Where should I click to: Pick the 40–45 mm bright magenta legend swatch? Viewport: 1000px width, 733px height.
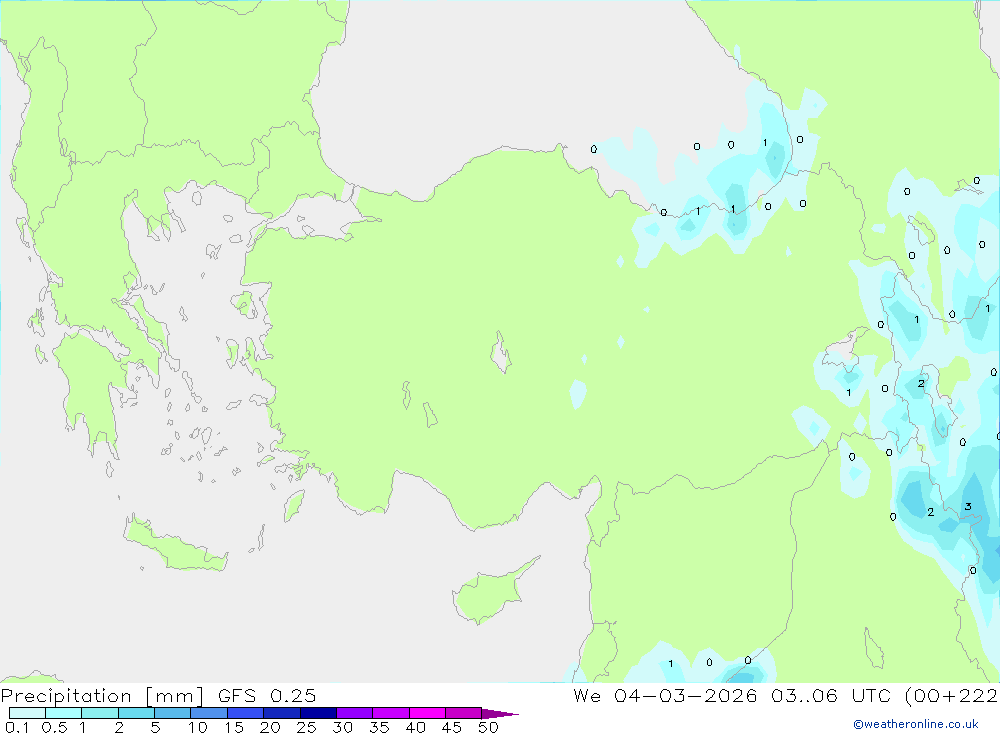coord(427,713)
